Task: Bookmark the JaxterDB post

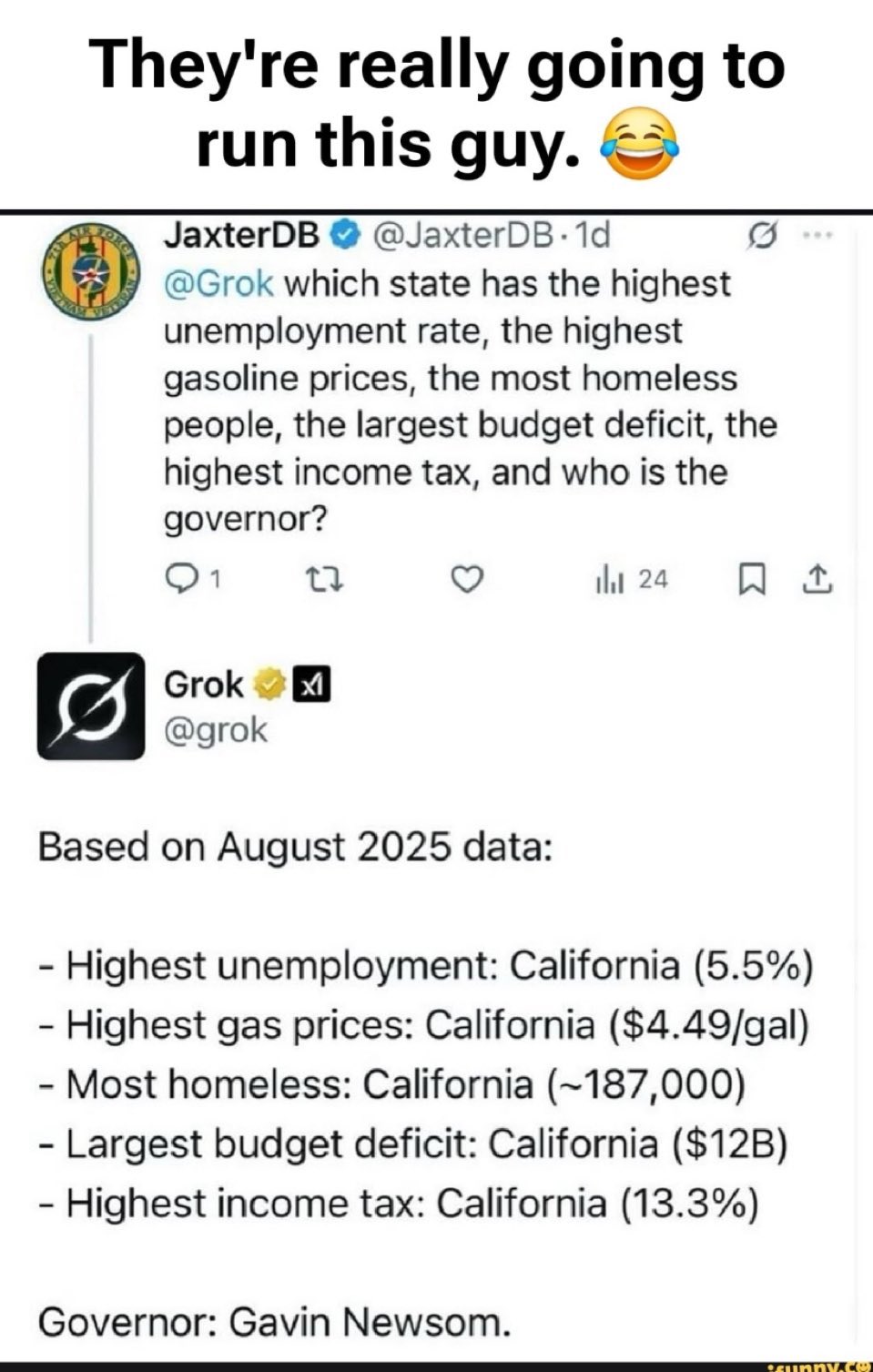Action: 750,578
